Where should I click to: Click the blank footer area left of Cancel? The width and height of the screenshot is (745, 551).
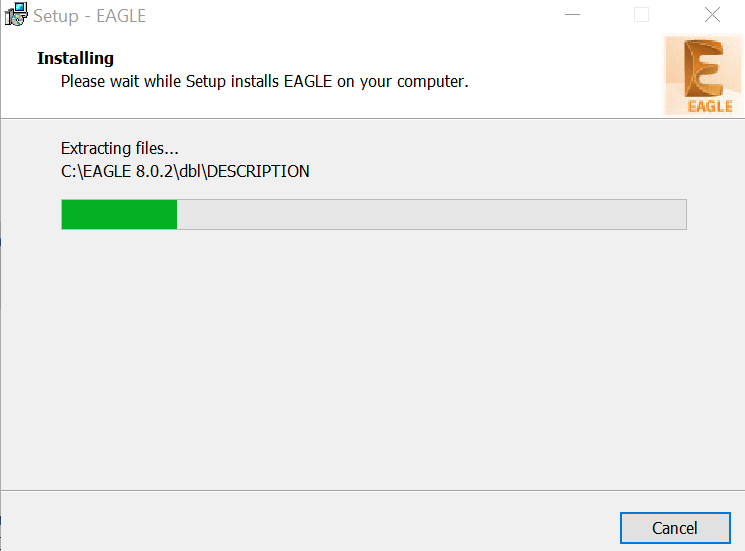300,527
